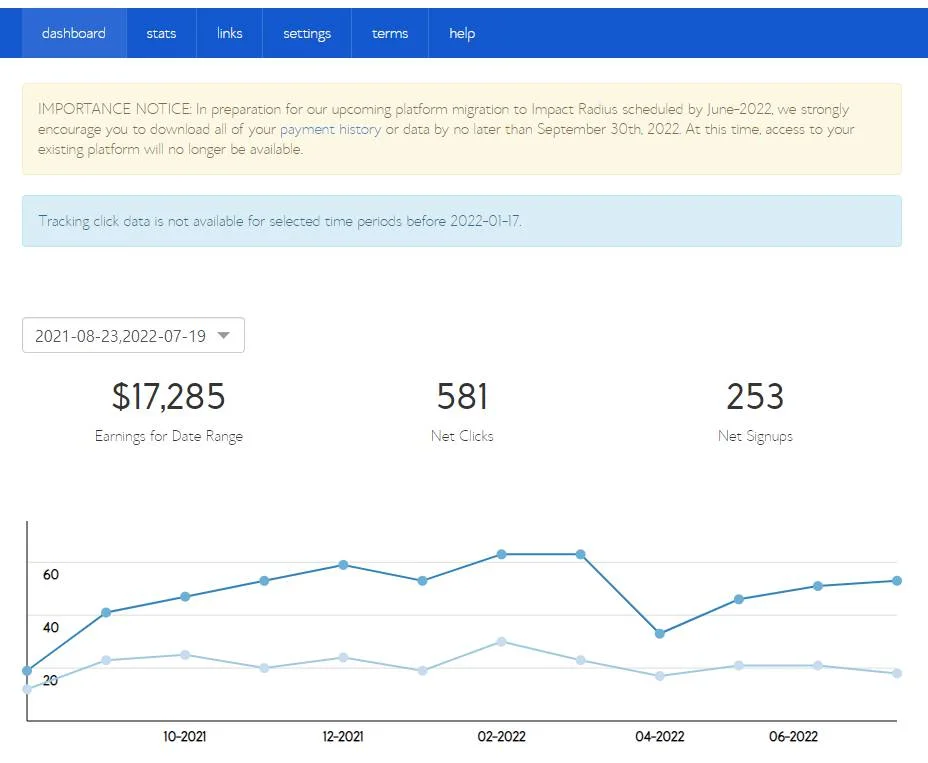
Task: Open the settings tab
Action: pyautogui.click(x=307, y=33)
